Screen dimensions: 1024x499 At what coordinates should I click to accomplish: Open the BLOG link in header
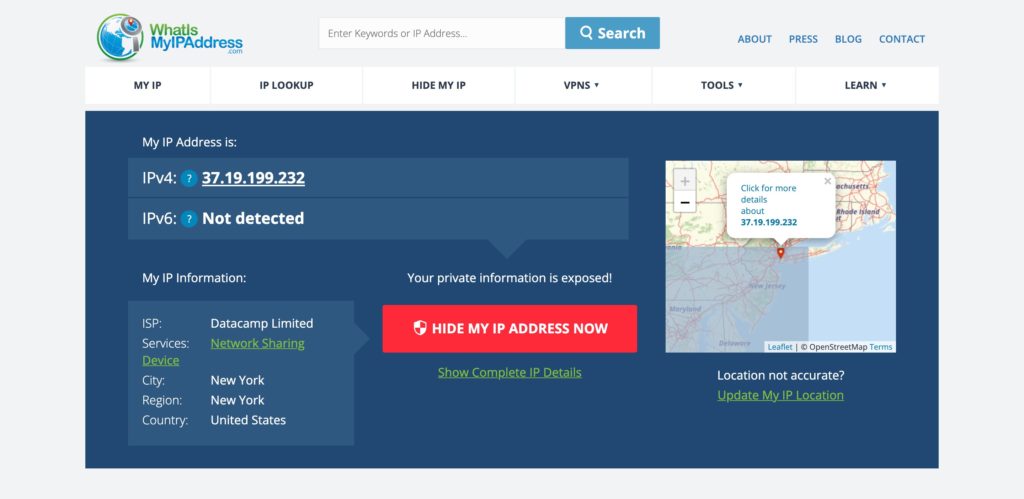tap(848, 39)
